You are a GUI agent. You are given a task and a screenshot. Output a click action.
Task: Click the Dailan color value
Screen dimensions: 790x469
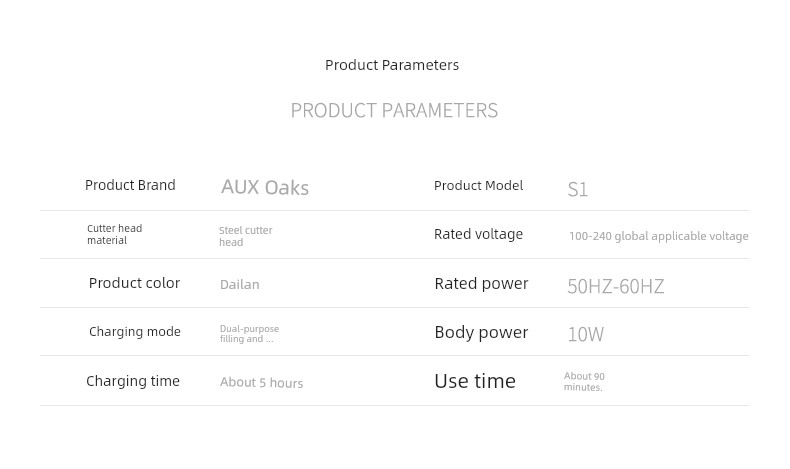[x=239, y=285]
